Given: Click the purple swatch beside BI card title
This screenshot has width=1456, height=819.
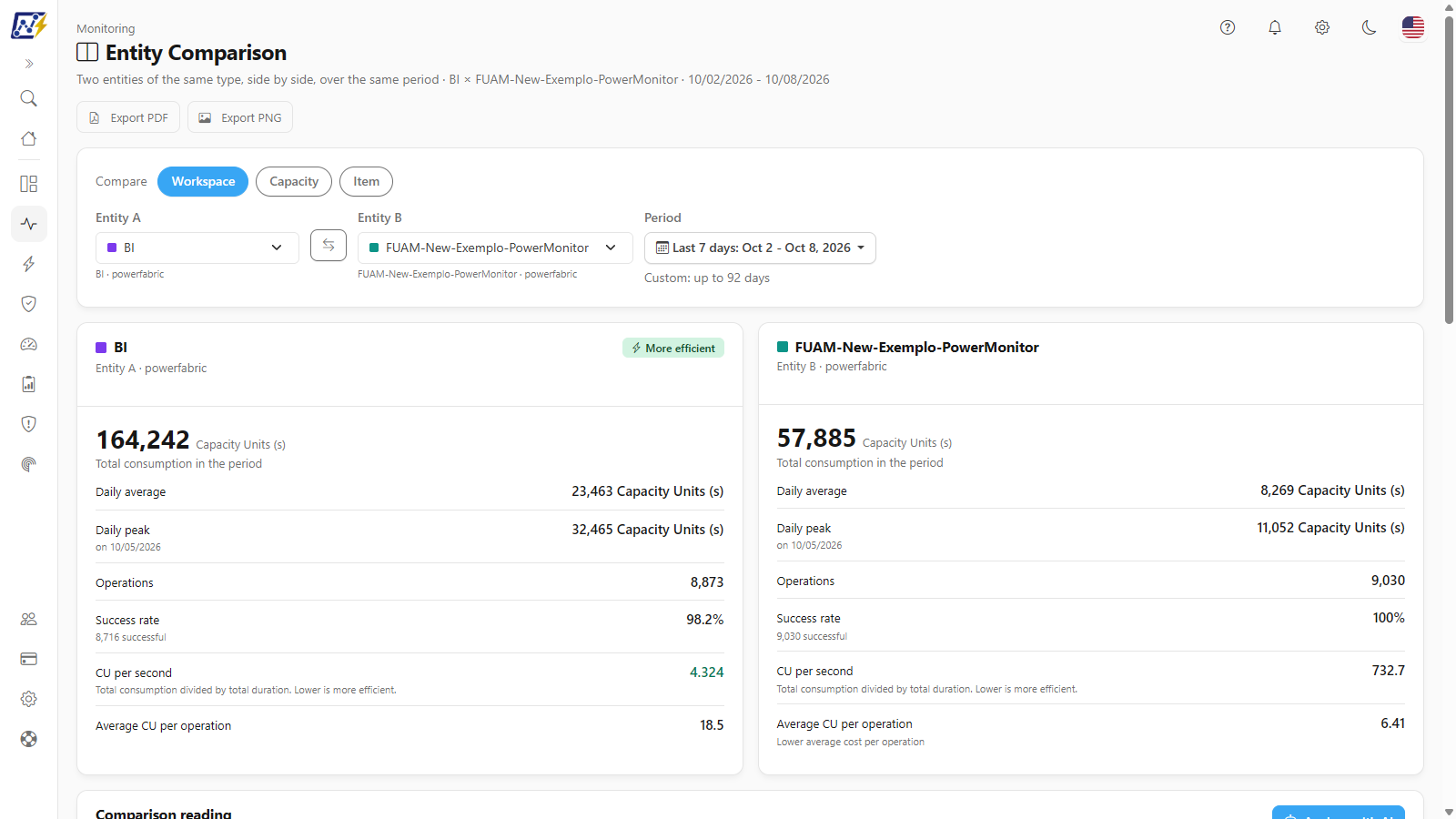Looking at the screenshot, I should [x=101, y=348].
